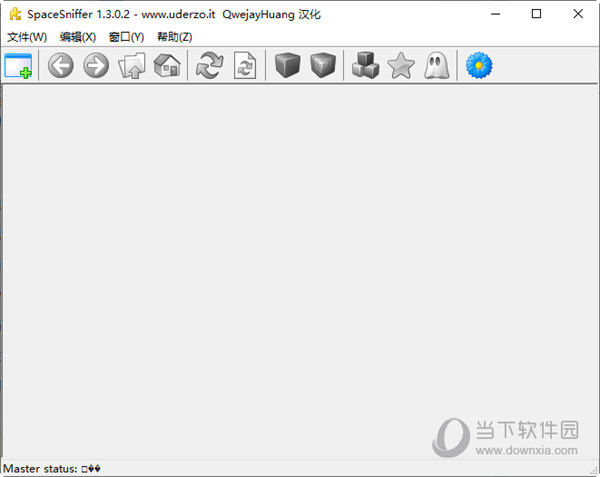The height and width of the screenshot is (477, 600).
Task: Maximize the SpaceSniffer window
Action: coord(536,14)
